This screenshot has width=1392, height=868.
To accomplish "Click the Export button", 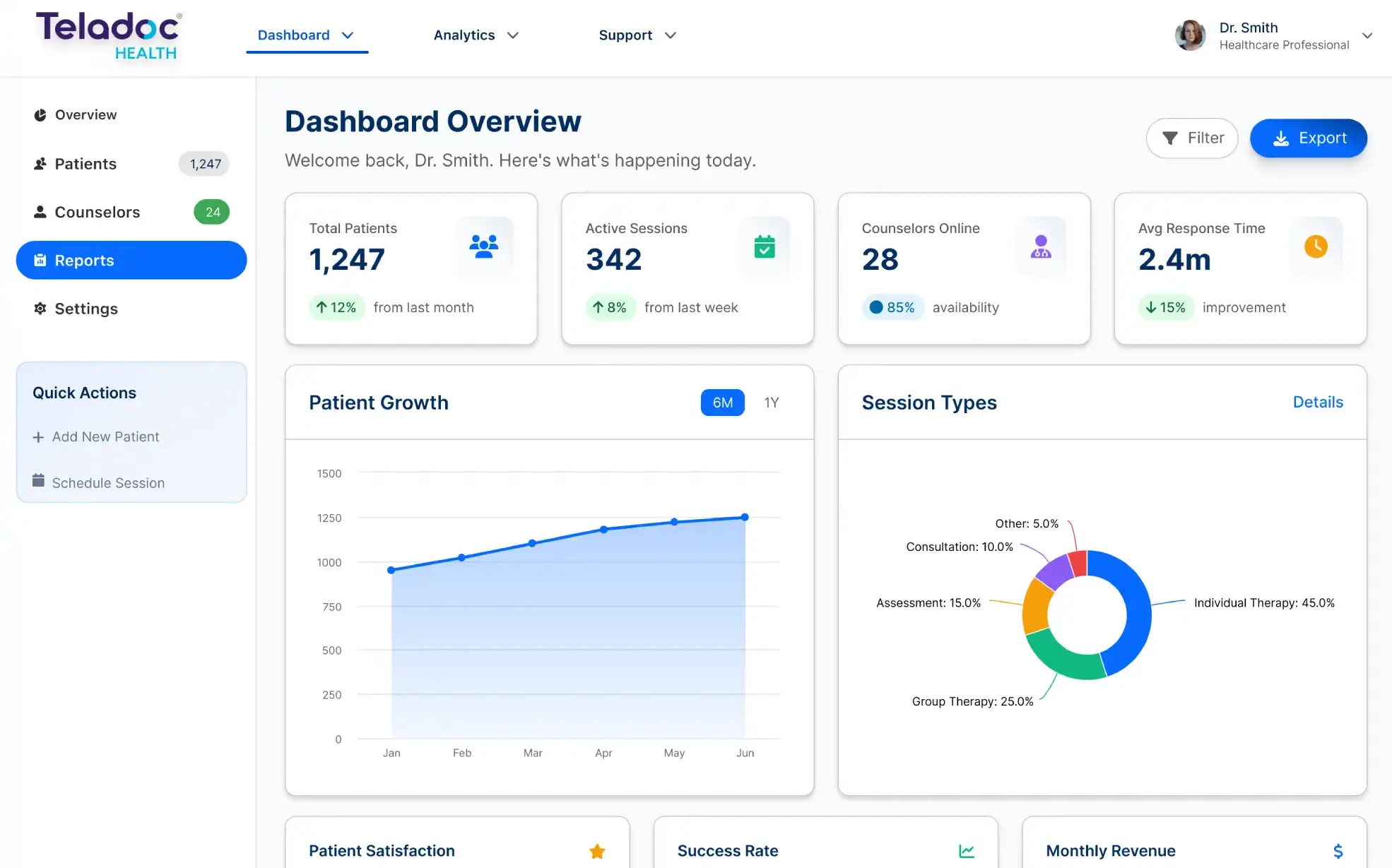I will pyautogui.click(x=1308, y=138).
